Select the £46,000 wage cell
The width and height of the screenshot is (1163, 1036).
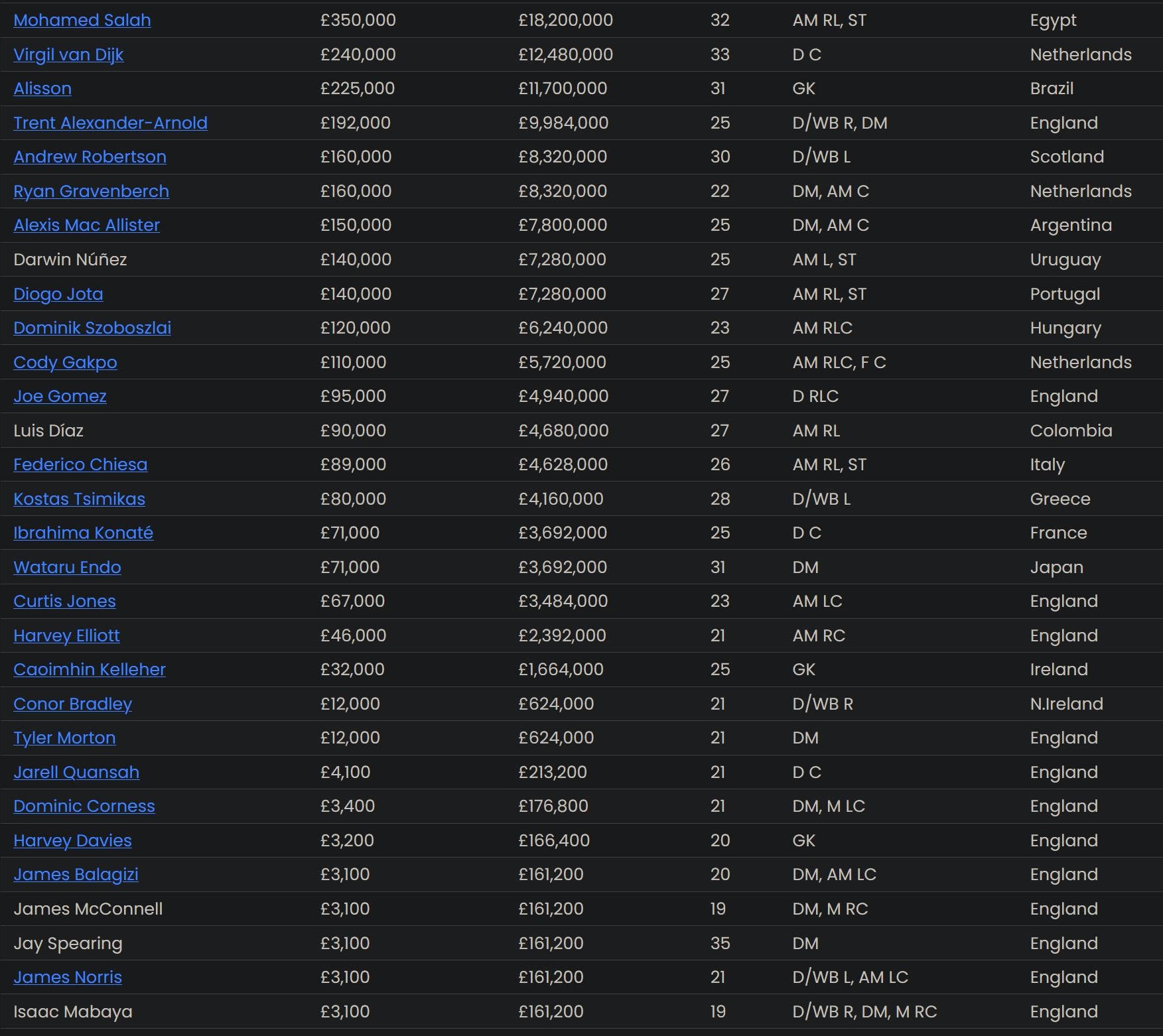(353, 635)
